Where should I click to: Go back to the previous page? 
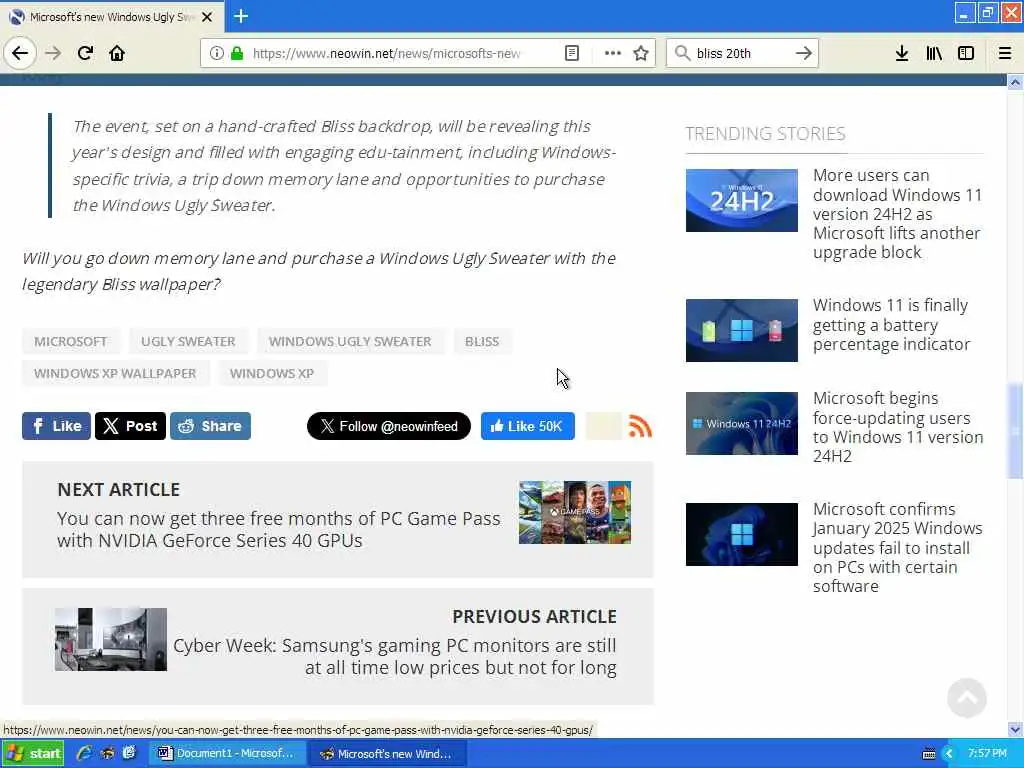point(20,53)
